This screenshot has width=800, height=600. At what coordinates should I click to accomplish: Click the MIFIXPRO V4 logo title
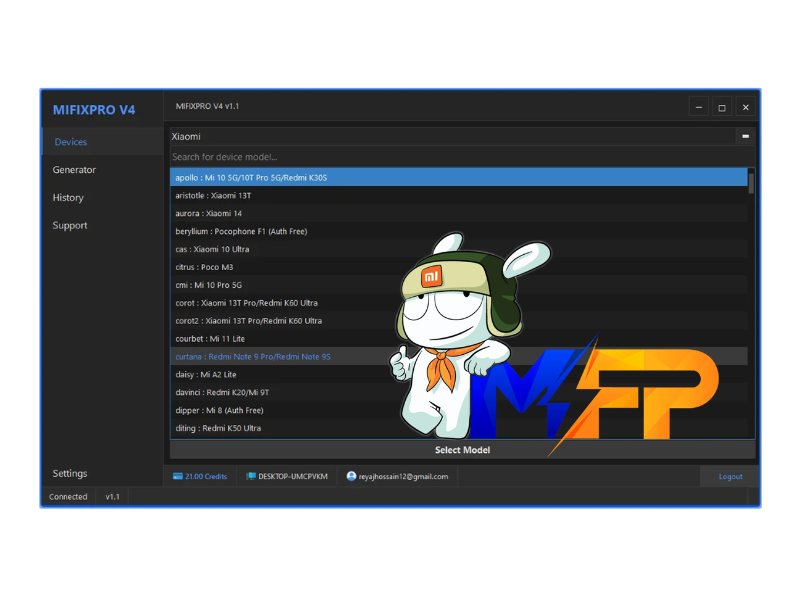[x=94, y=110]
